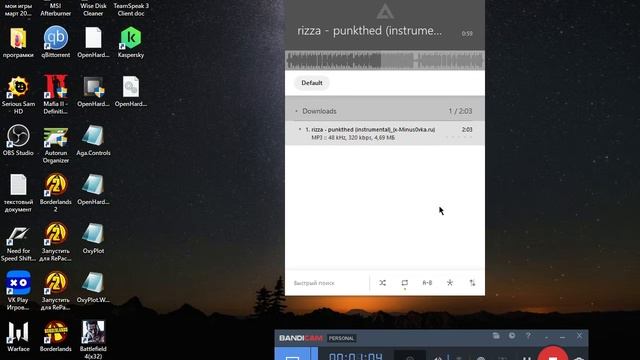Viewport: 640px width, 360px height.
Task: Click Bandicam's 00:01:04 recording timer
Action: tap(356, 356)
